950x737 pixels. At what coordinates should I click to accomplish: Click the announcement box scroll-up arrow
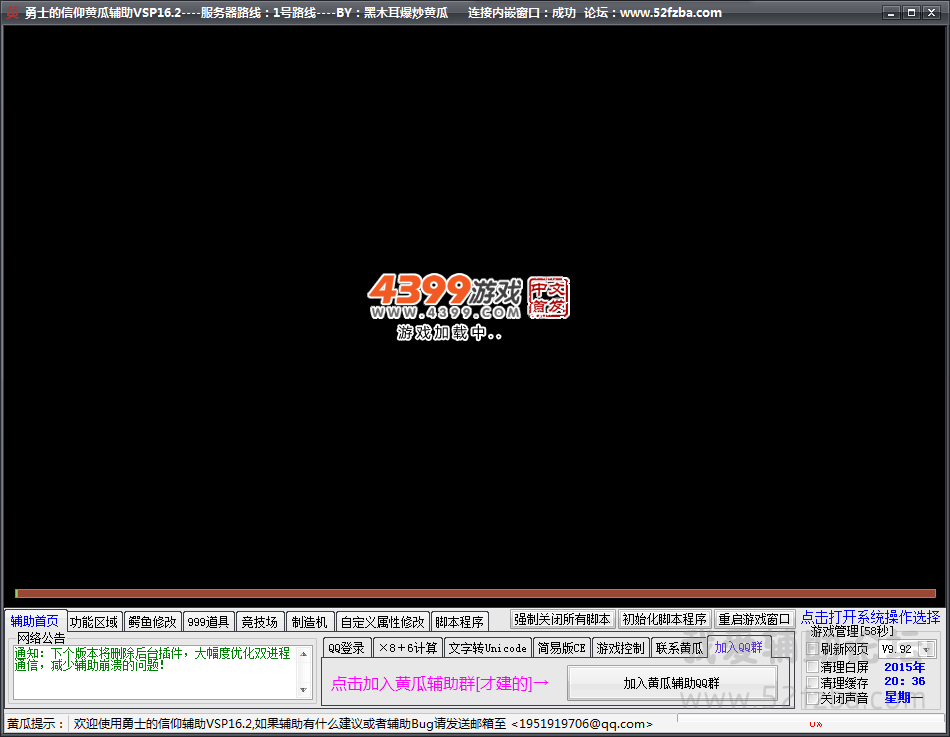(304, 654)
